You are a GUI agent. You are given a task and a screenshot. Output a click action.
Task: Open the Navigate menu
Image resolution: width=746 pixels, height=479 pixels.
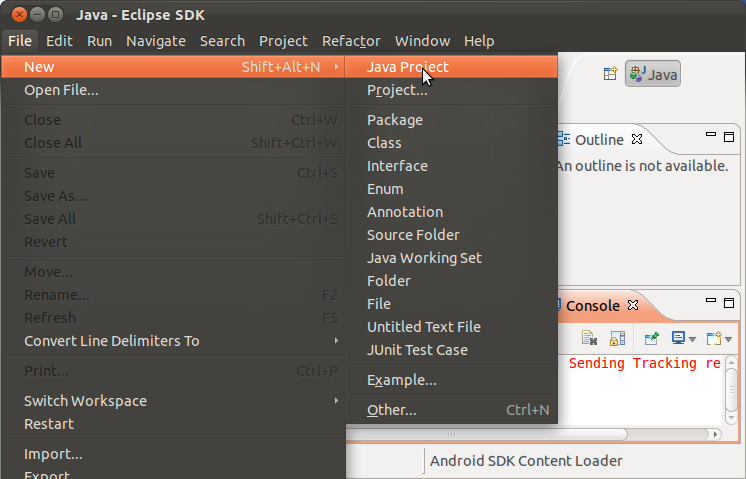point(156,41)
